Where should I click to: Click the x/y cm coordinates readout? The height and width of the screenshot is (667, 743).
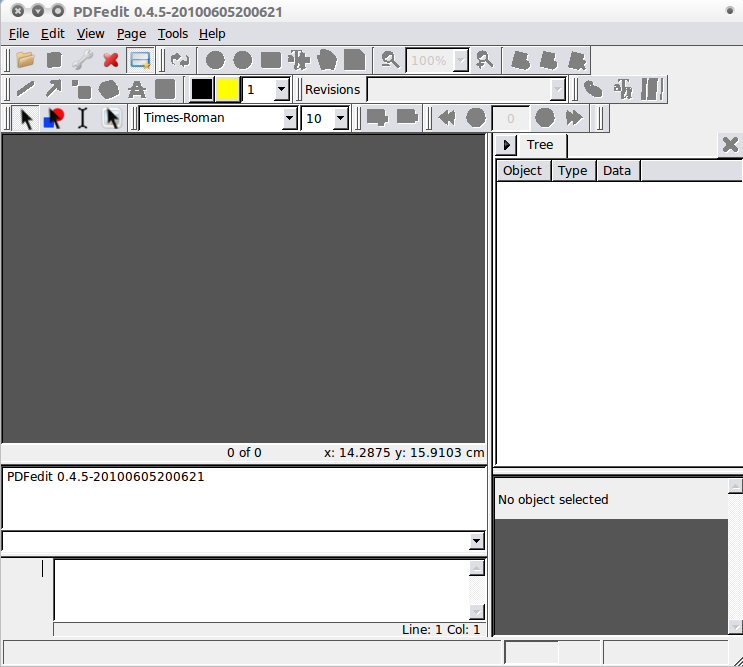pyautogui.click(x=404, y=453)
